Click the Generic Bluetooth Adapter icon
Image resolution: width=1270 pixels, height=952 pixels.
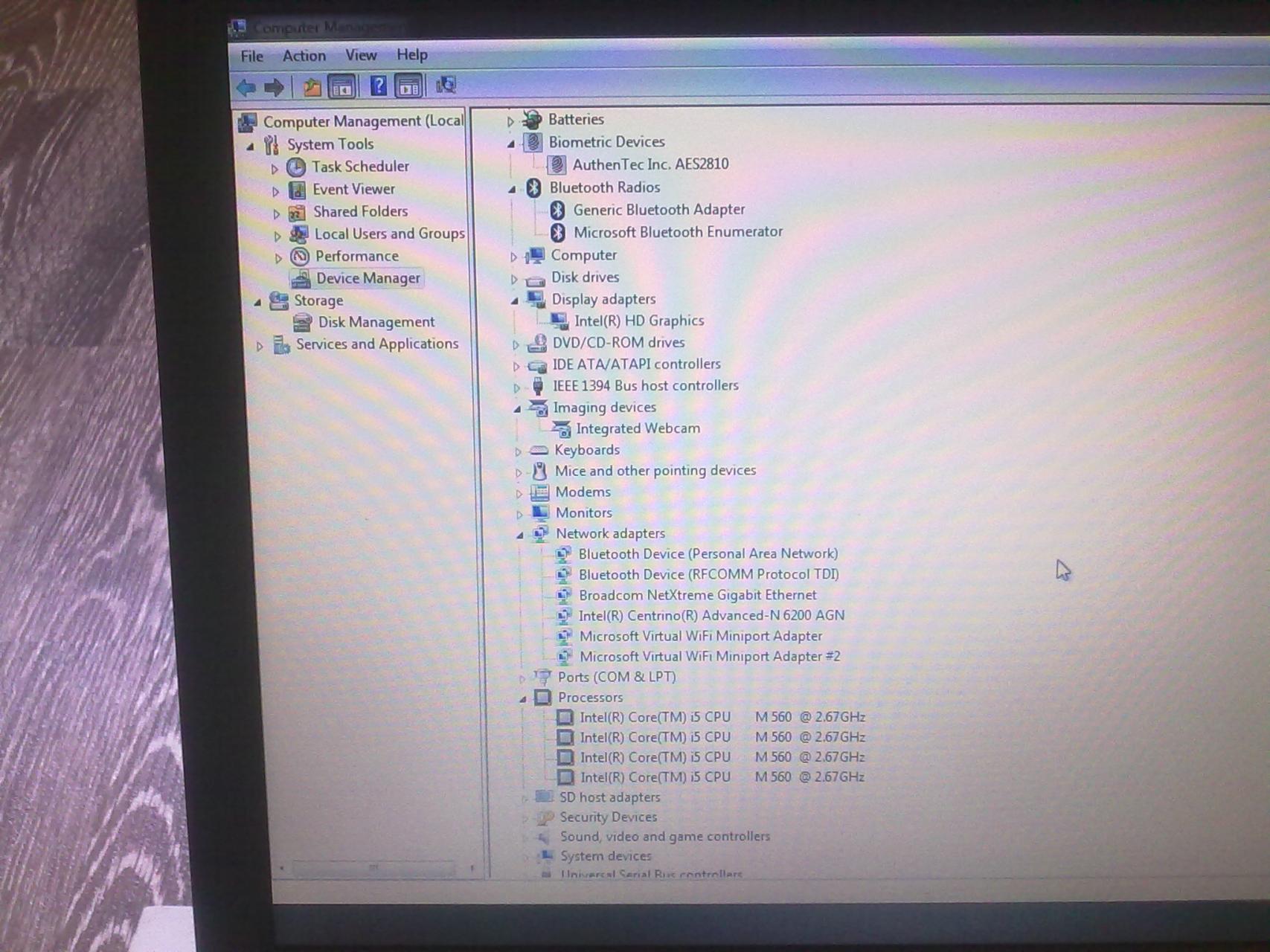coord(557,210)
